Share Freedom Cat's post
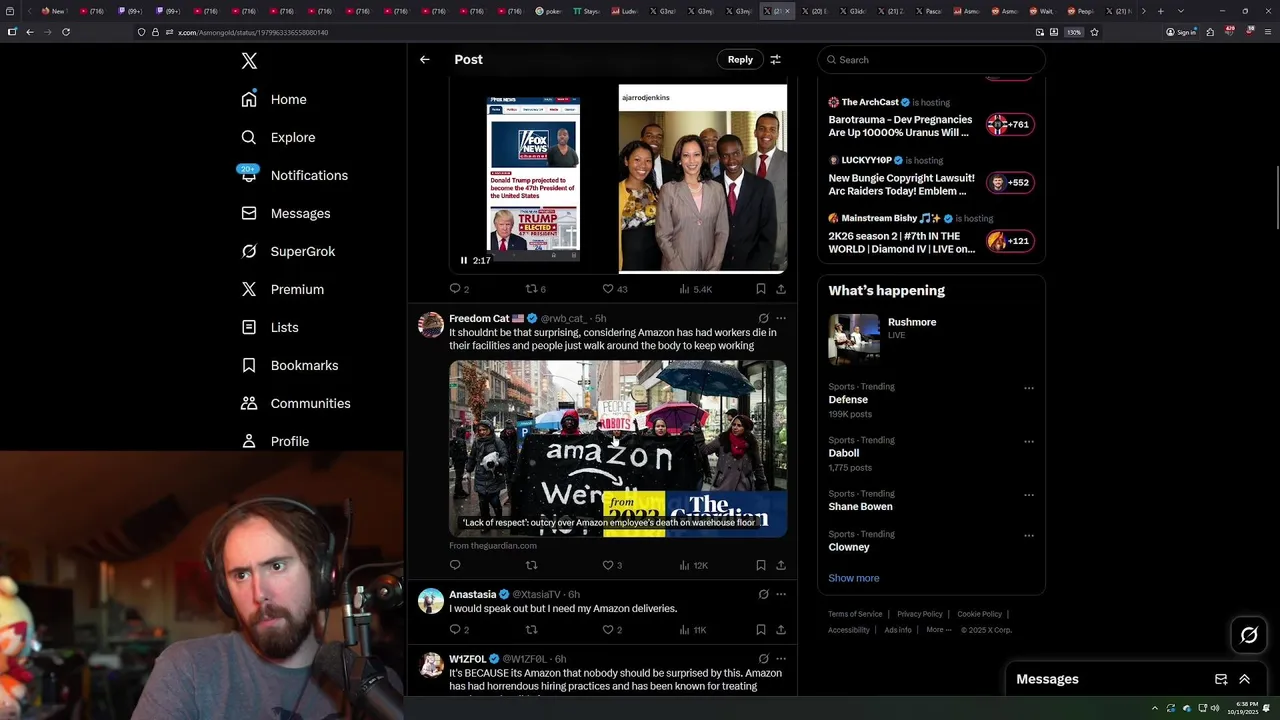 tap(781, 565)
